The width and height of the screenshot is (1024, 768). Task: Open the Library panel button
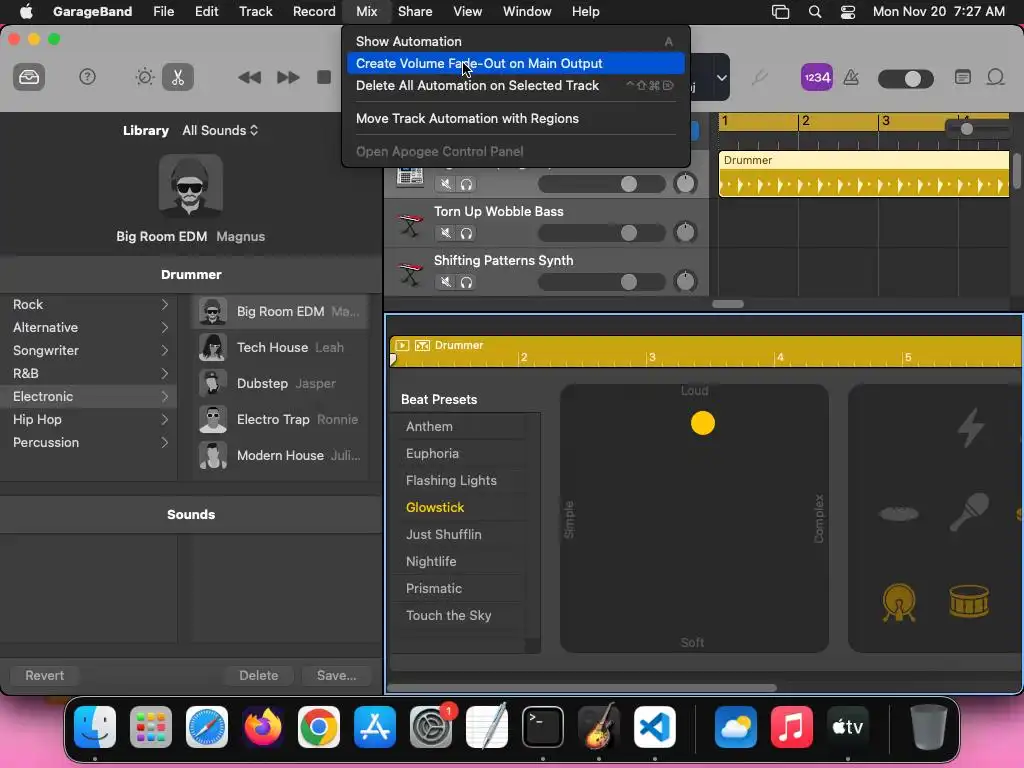29,78
